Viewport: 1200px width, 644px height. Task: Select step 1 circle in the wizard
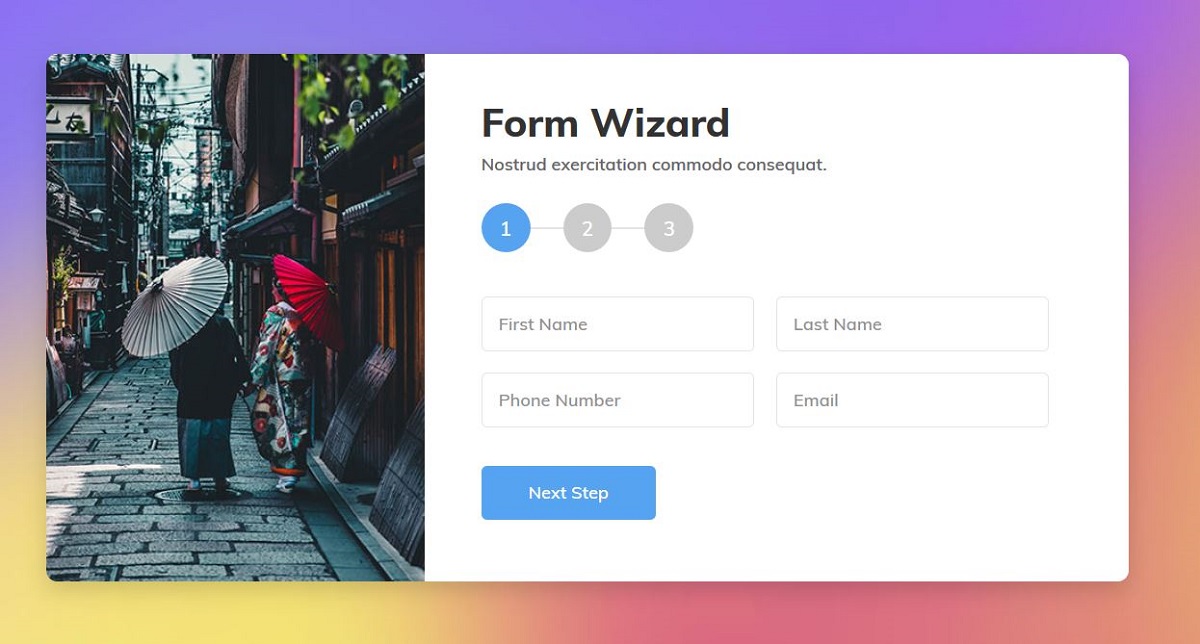(x=506, y=228)
